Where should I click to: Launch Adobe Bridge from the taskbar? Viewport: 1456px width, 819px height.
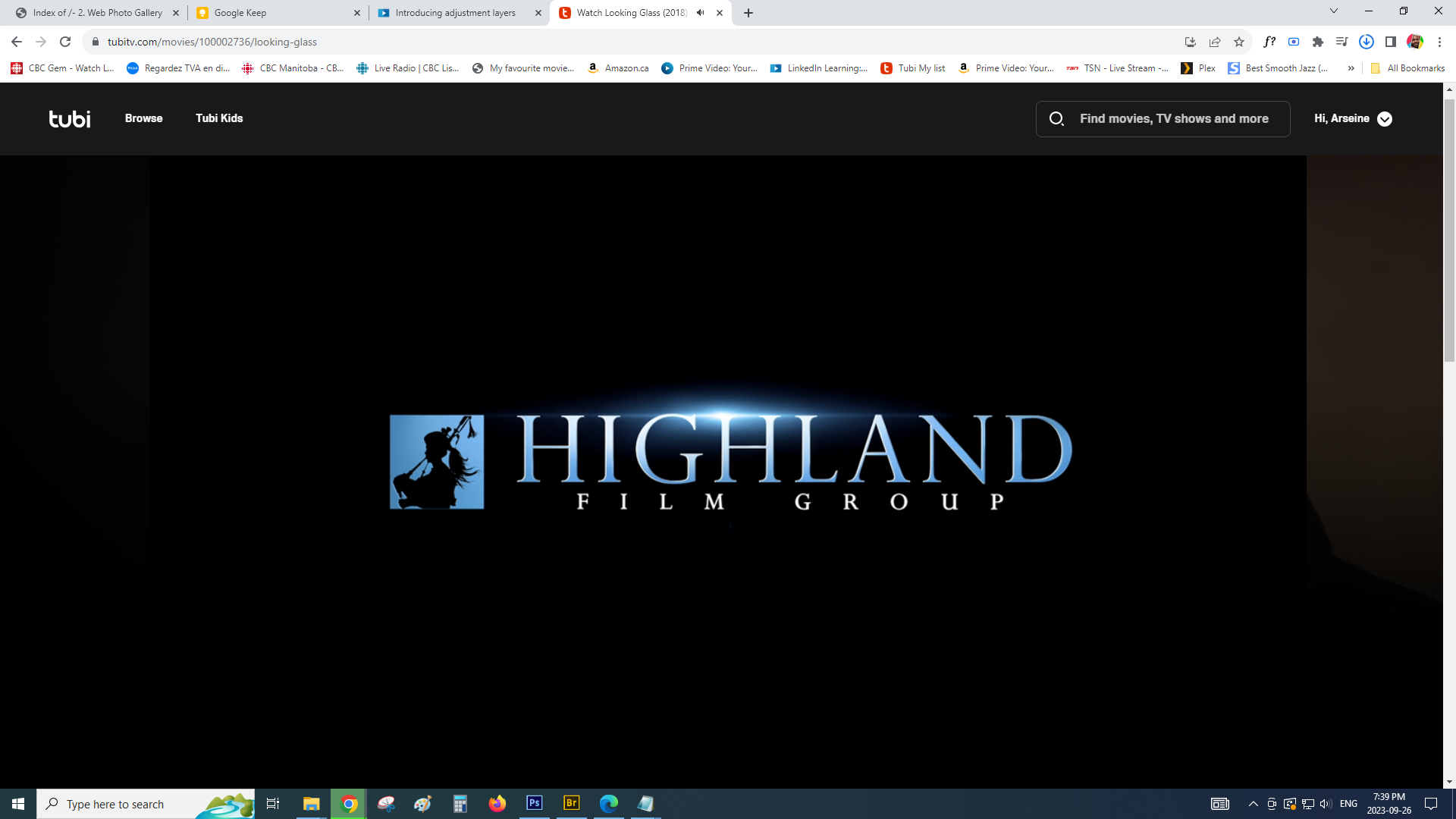(x=572, y=803)
